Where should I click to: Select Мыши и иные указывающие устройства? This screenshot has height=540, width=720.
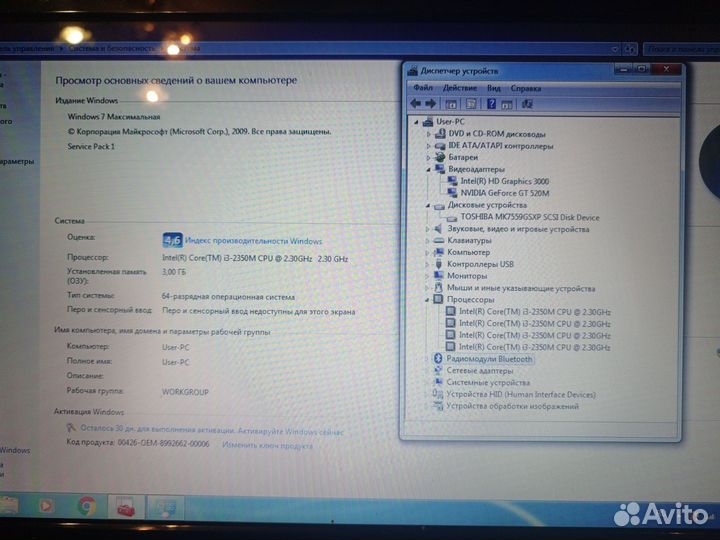521,289
